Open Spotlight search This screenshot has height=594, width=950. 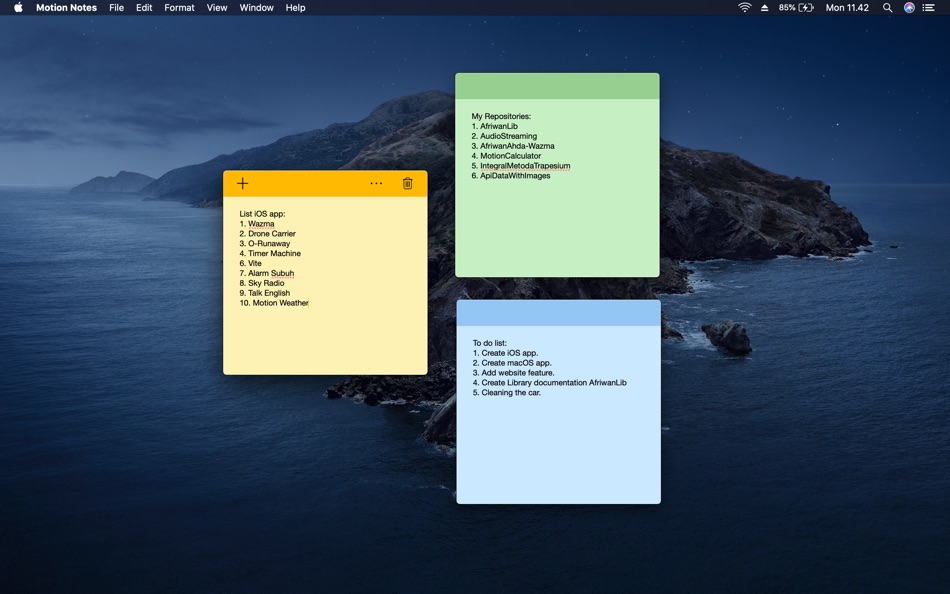pos(887,8)
